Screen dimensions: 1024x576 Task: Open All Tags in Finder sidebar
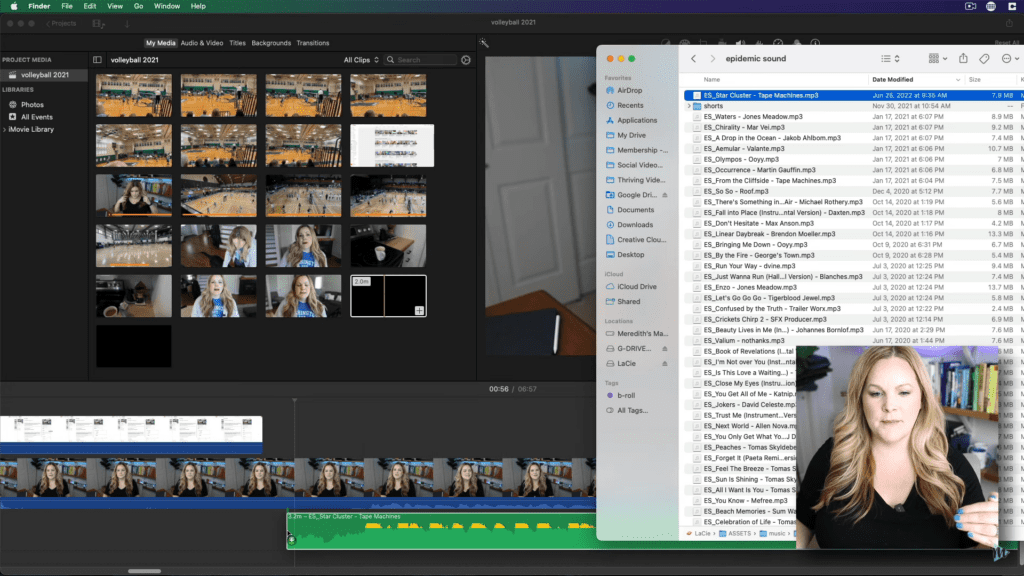[x=632, y=411]
